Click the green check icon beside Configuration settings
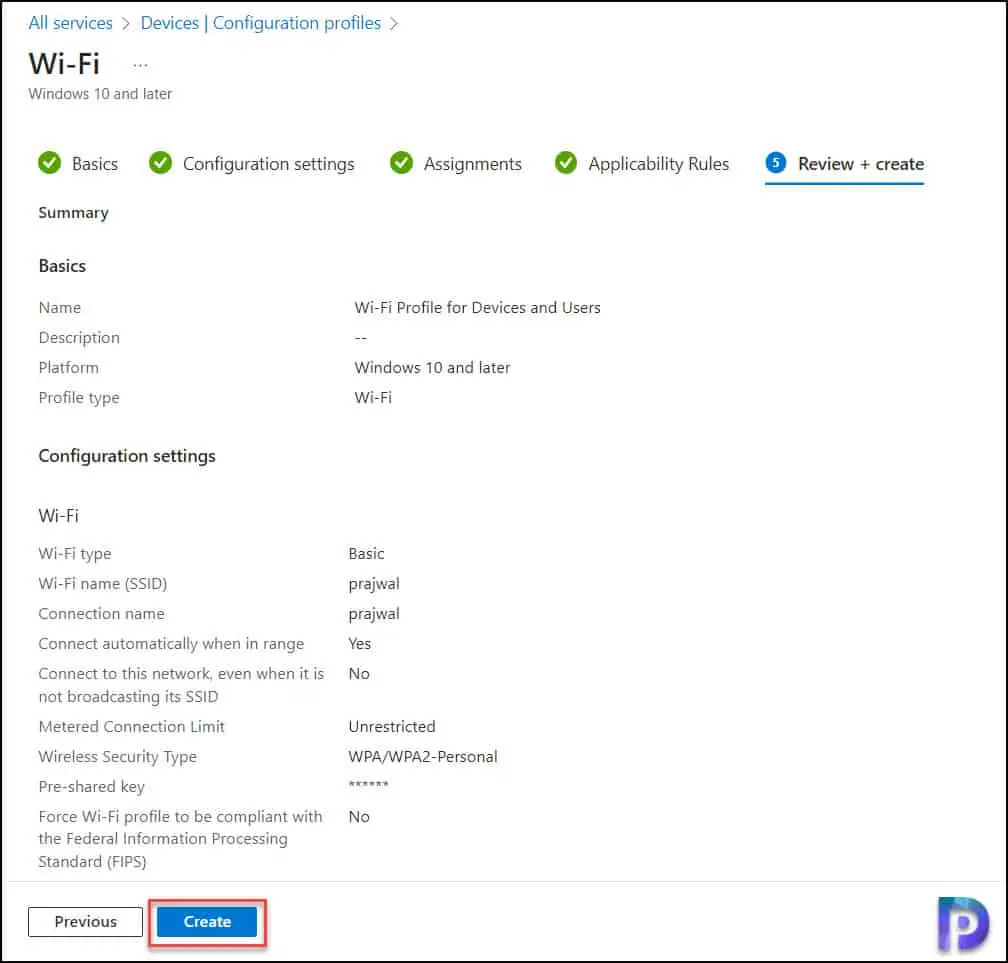This screenshot has width=1008, height=963. (160, 163)
